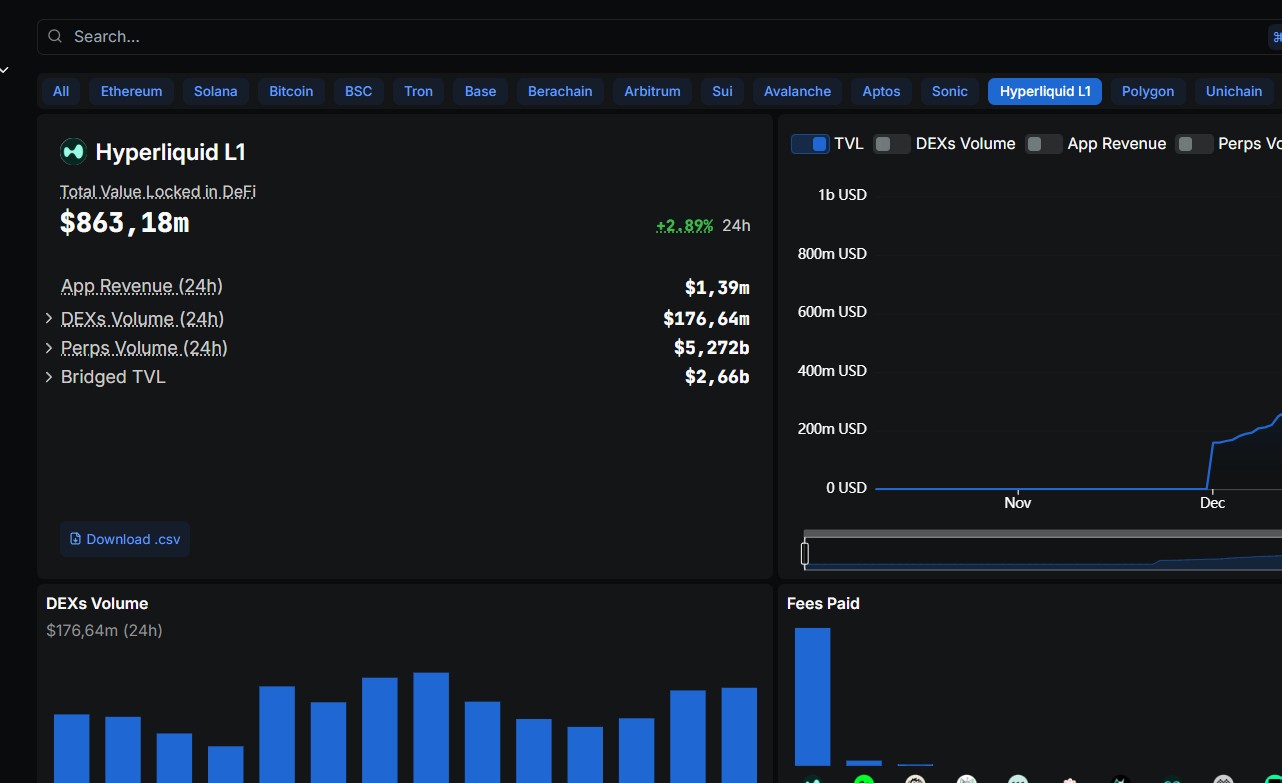Click the DEXs Volume chart card heading
The width and height of the screenshot is (1282, 783).
tap(97, 603)
